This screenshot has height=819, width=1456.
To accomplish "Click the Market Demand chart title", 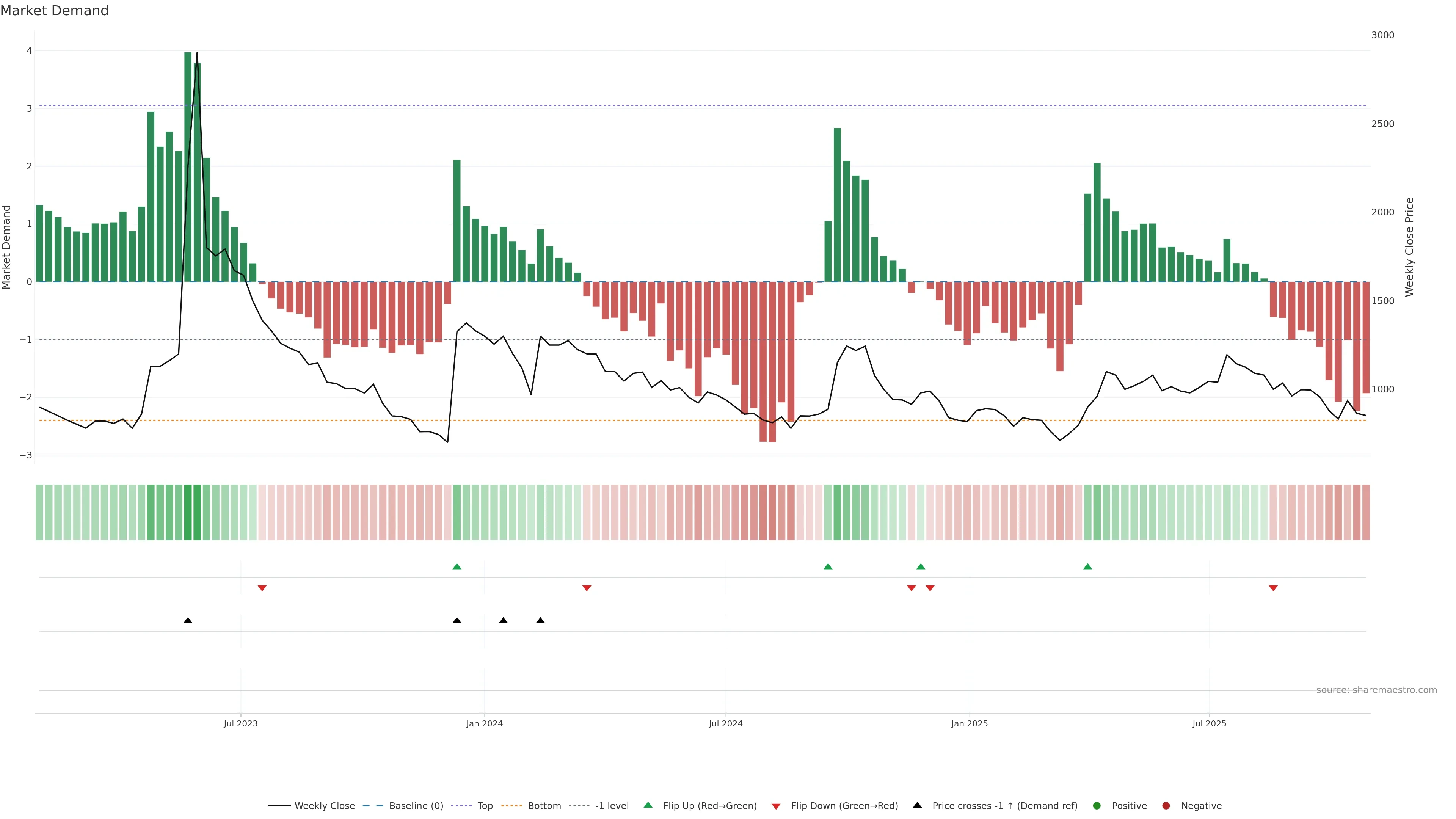I will [x=54, y=11].
